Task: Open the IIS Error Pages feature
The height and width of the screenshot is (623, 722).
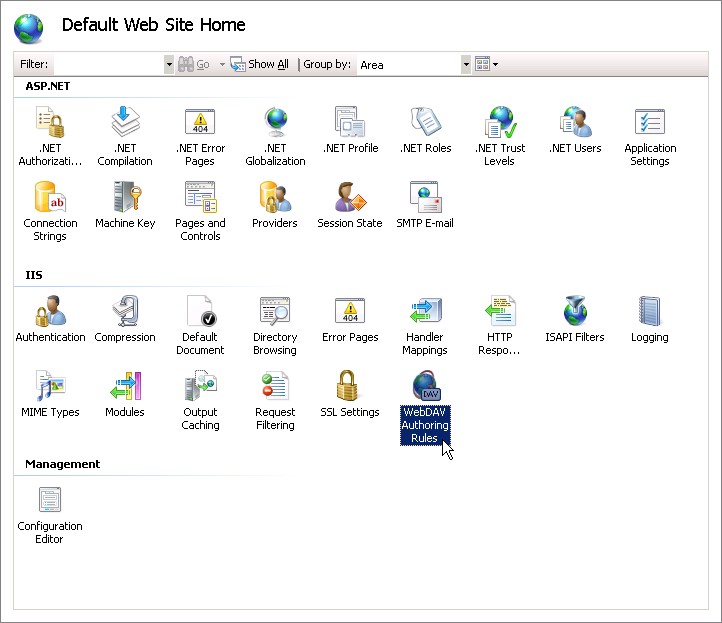Action: [350, 319]
